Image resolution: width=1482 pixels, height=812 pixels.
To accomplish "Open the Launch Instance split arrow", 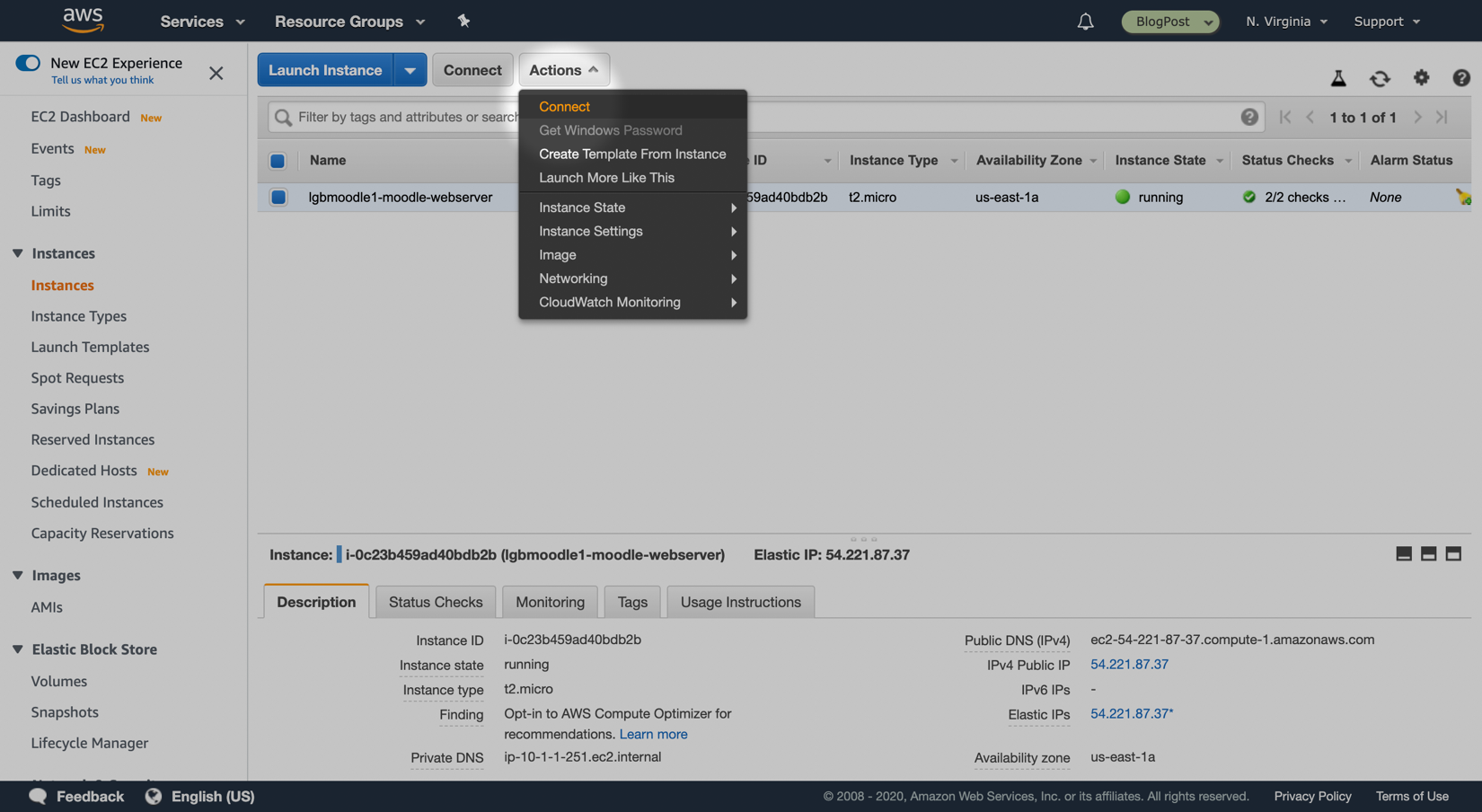I will point(410,70).
